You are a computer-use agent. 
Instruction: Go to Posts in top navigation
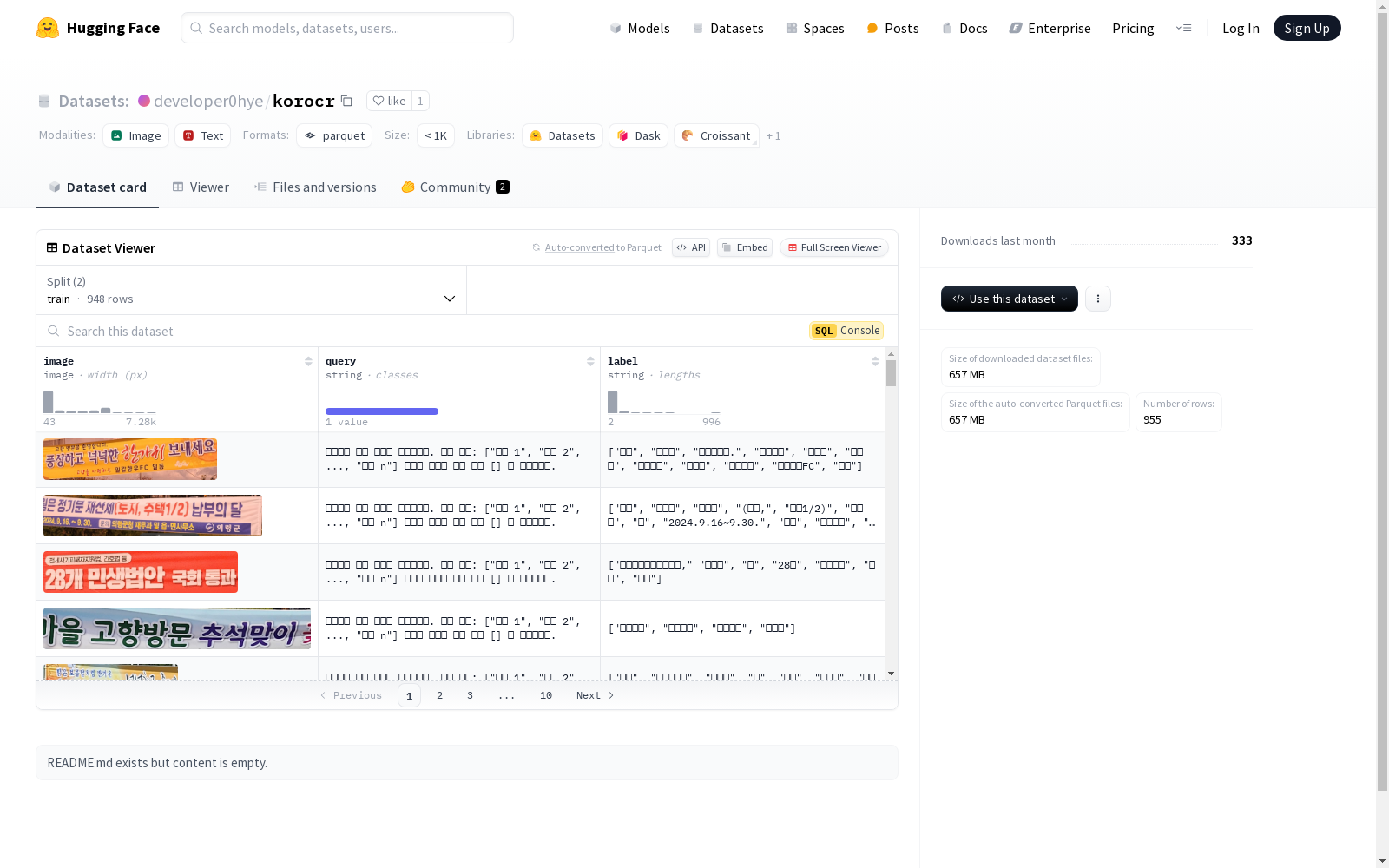(x=892, y=28)
